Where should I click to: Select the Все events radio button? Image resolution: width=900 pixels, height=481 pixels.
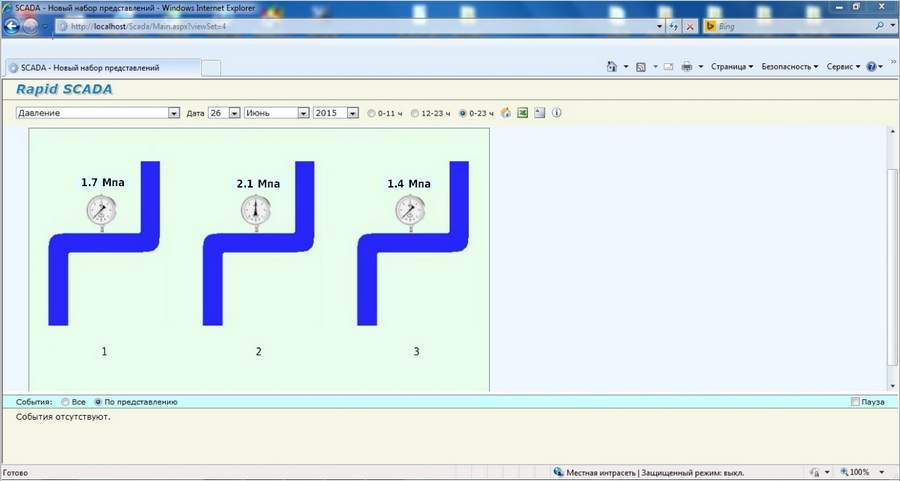point(65,402)
